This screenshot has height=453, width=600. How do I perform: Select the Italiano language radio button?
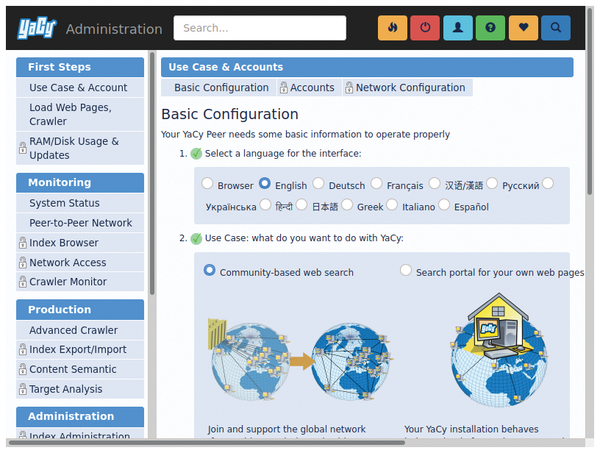pos(392,205)
